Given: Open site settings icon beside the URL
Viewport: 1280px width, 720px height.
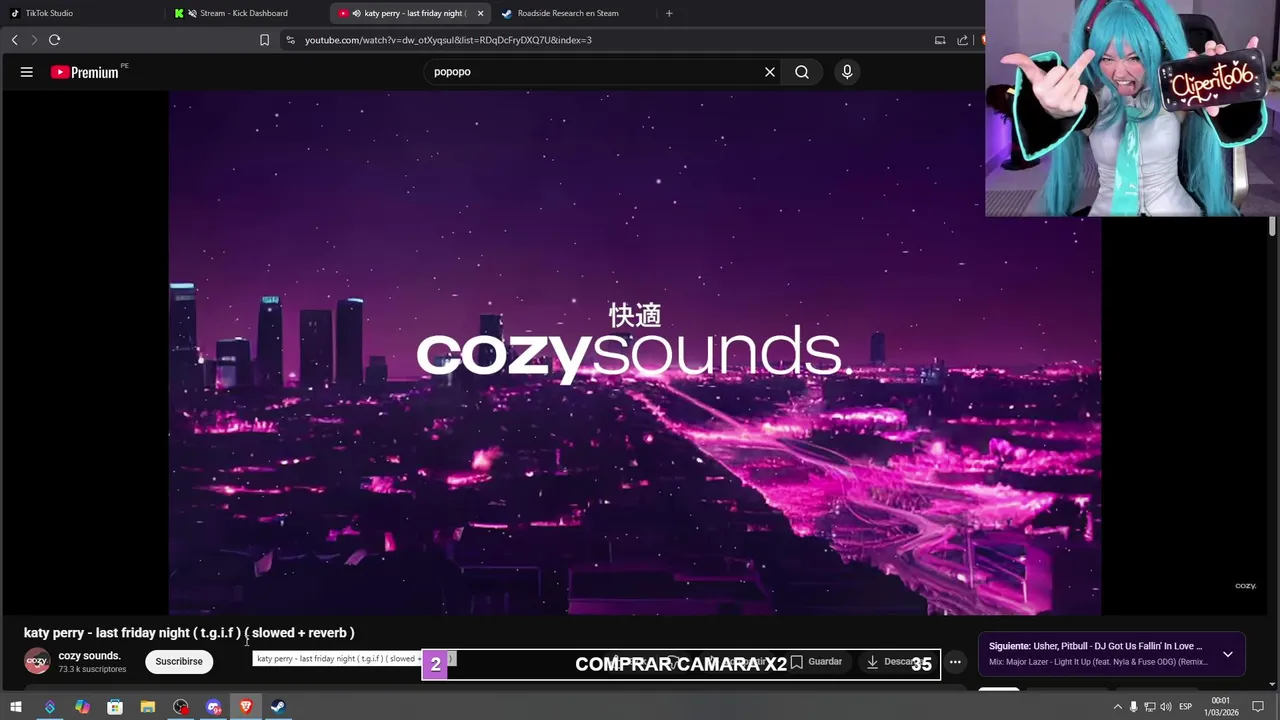Looking at the screenshot, I should pos(290,40).
